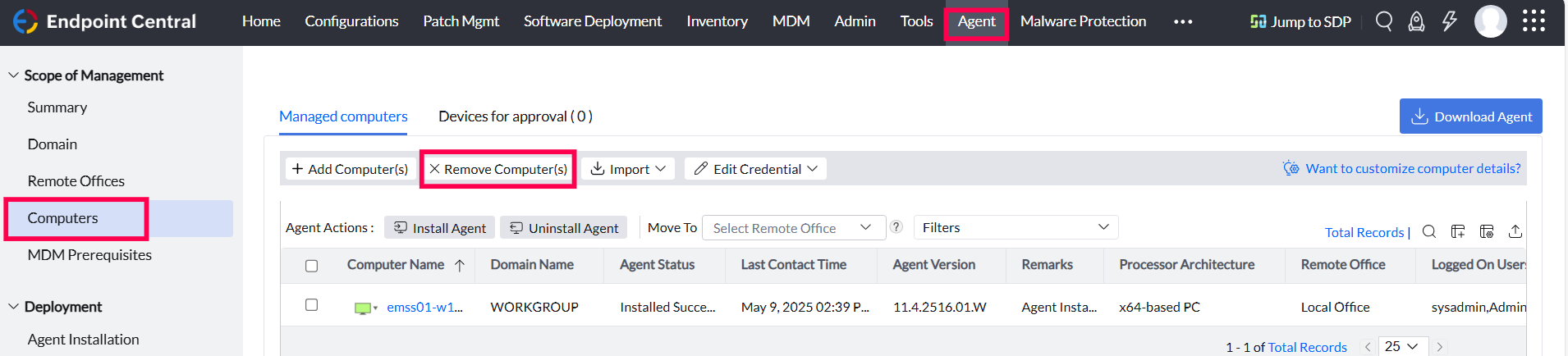The height and width of the screenshot is (356, 1568).
Task: Open the search magnifier in top bar
Action: click(1384, 21)
